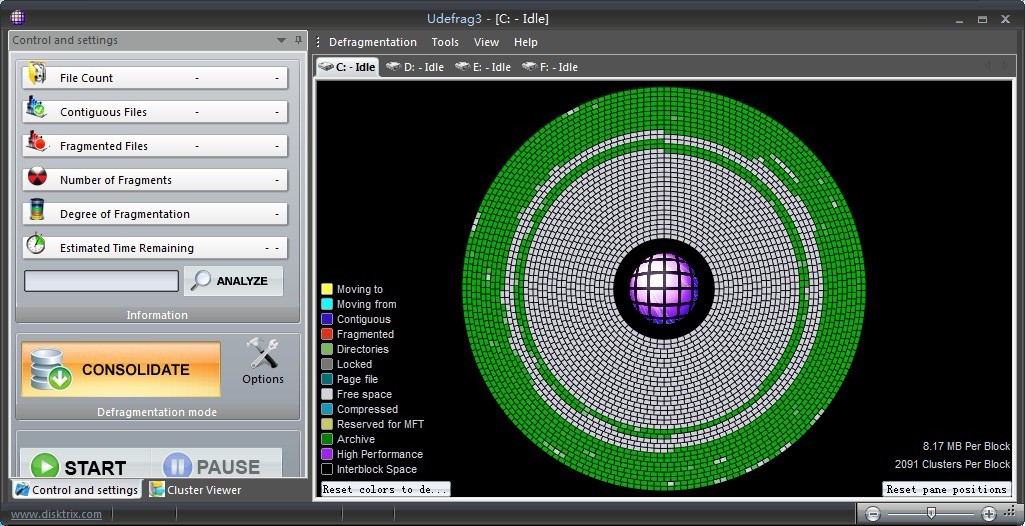Click the zoom slider in status bar

[931, 513]
